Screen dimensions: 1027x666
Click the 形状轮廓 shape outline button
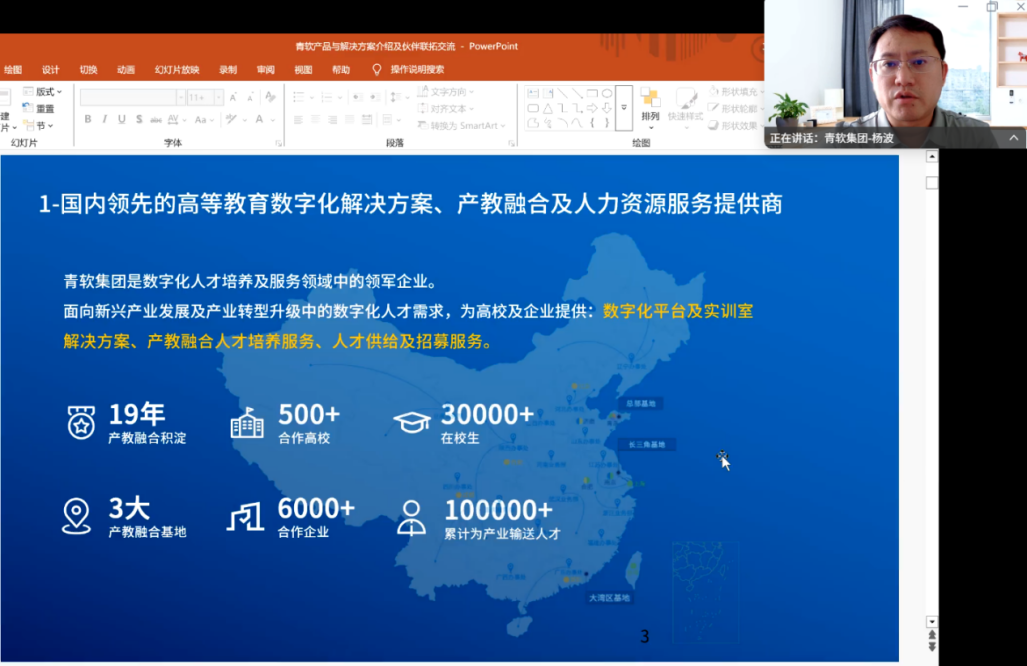click(x=735, y=109)
